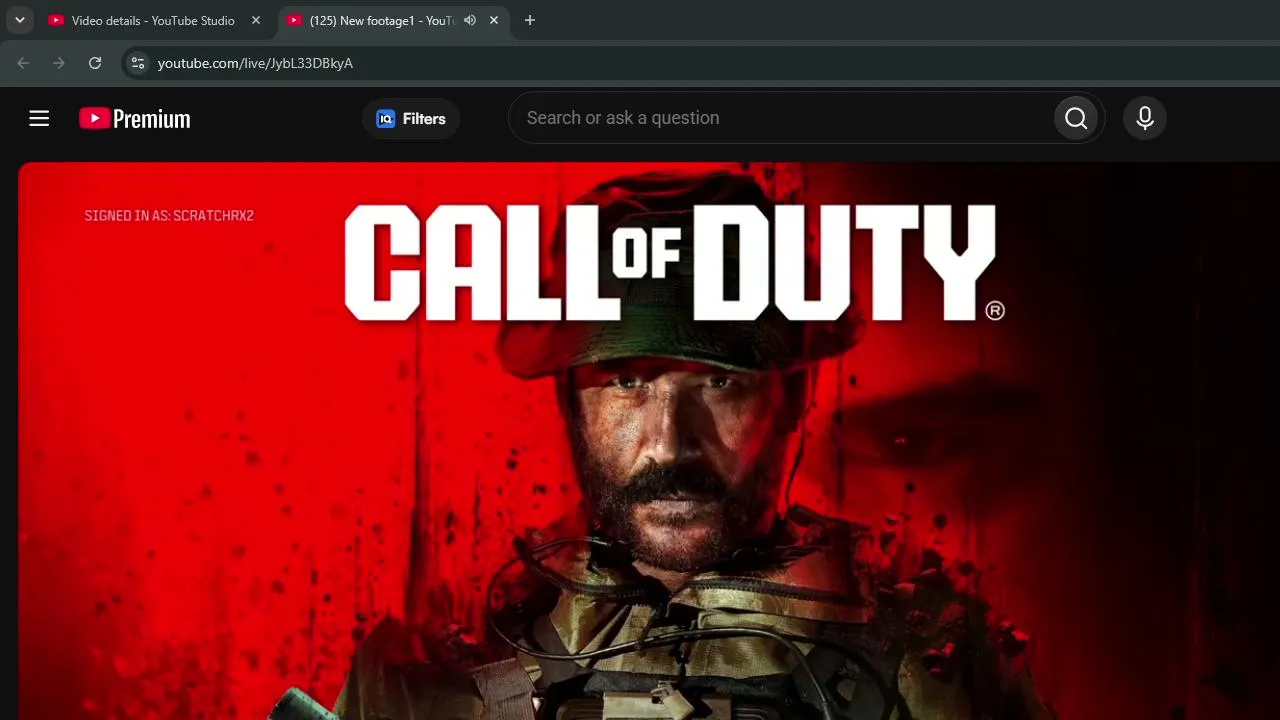Mute the tab via speaker icon
The image size is (1280, 720).
coord(470,20)
